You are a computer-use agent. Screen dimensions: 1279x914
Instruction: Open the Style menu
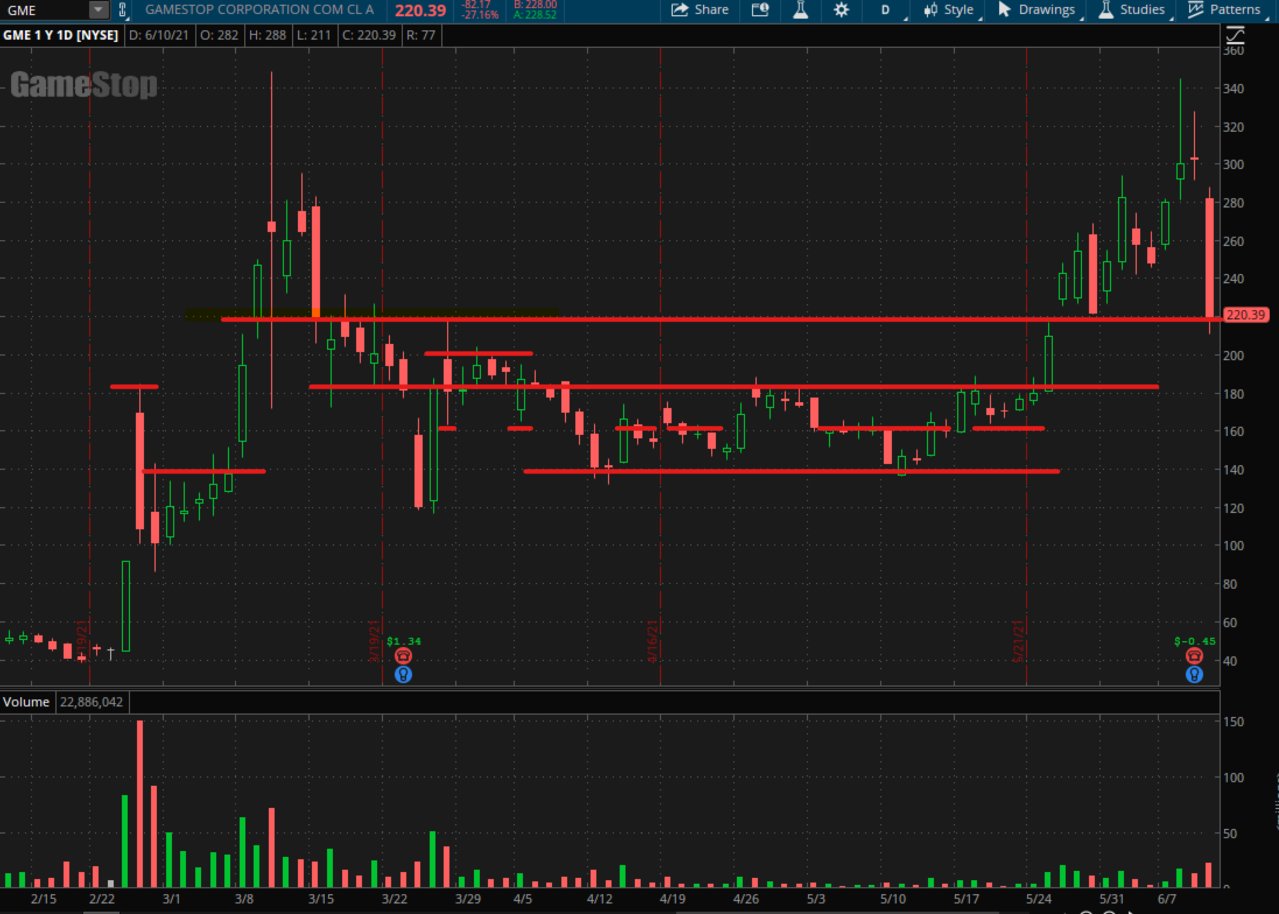coord(950,10)
